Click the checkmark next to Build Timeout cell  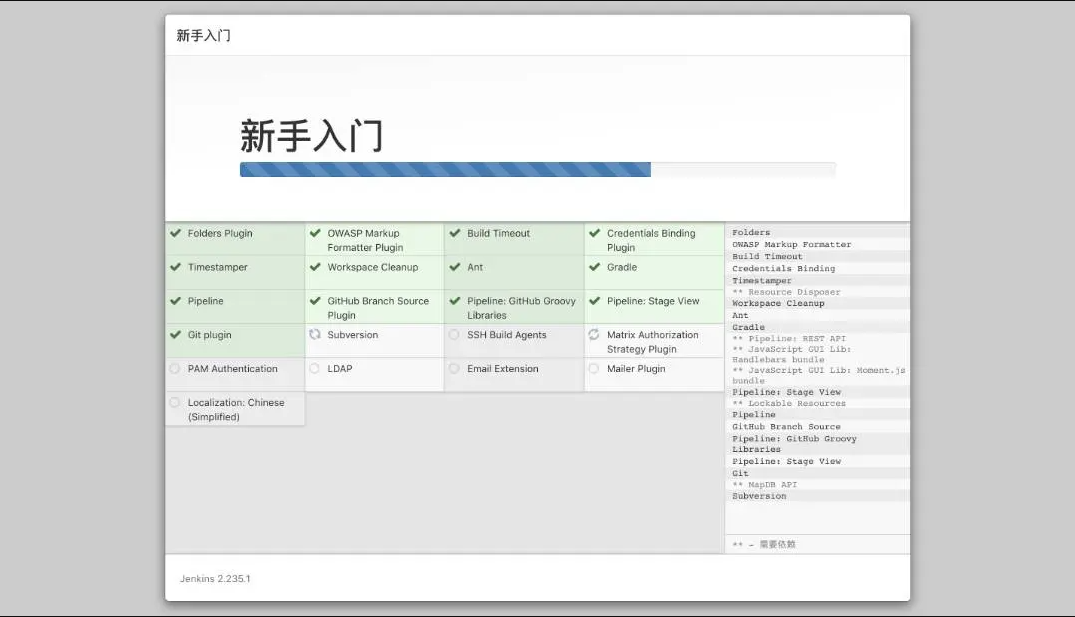(x=454, y=233)
